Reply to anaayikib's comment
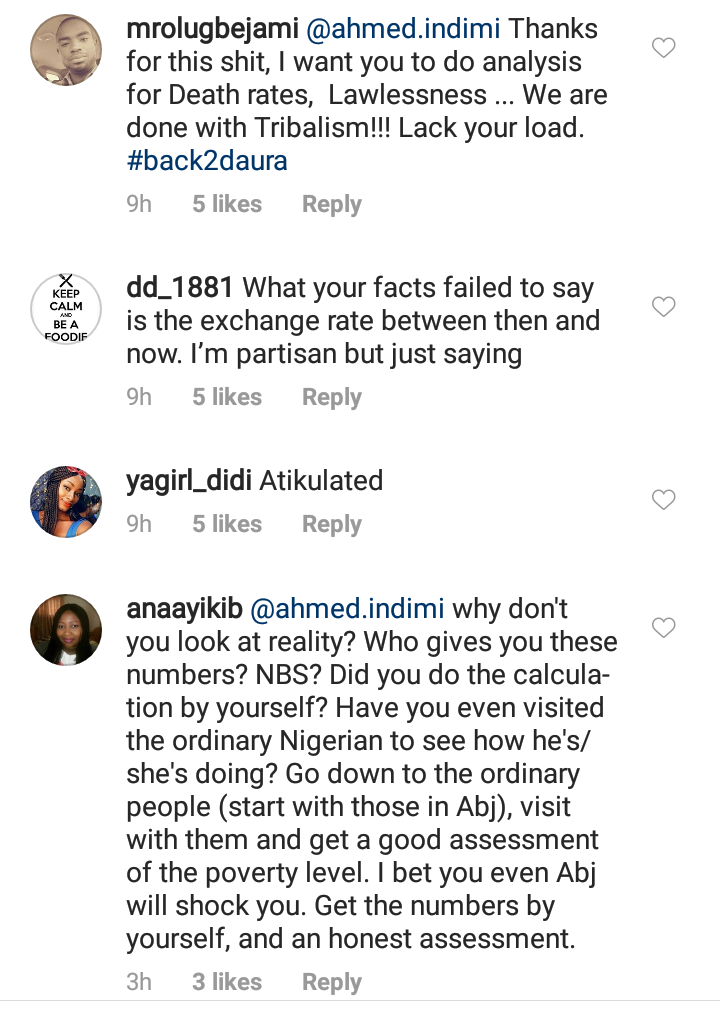The width and height of the screenshot is (720, 1012). pos(331,982)
